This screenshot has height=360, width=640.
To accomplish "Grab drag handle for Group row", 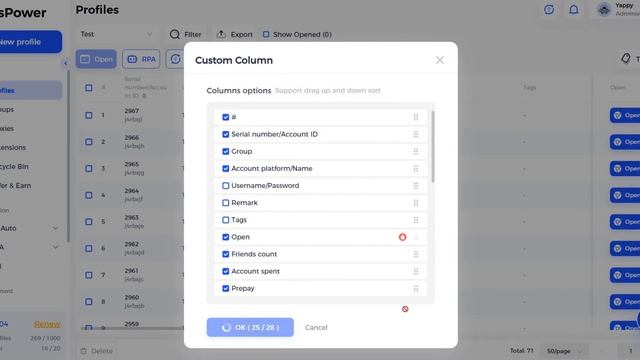I will 416,151.
